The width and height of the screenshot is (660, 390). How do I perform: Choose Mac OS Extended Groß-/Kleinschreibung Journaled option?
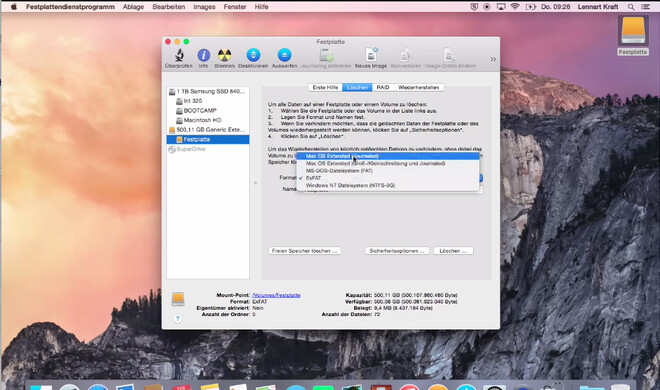[388, 163]
